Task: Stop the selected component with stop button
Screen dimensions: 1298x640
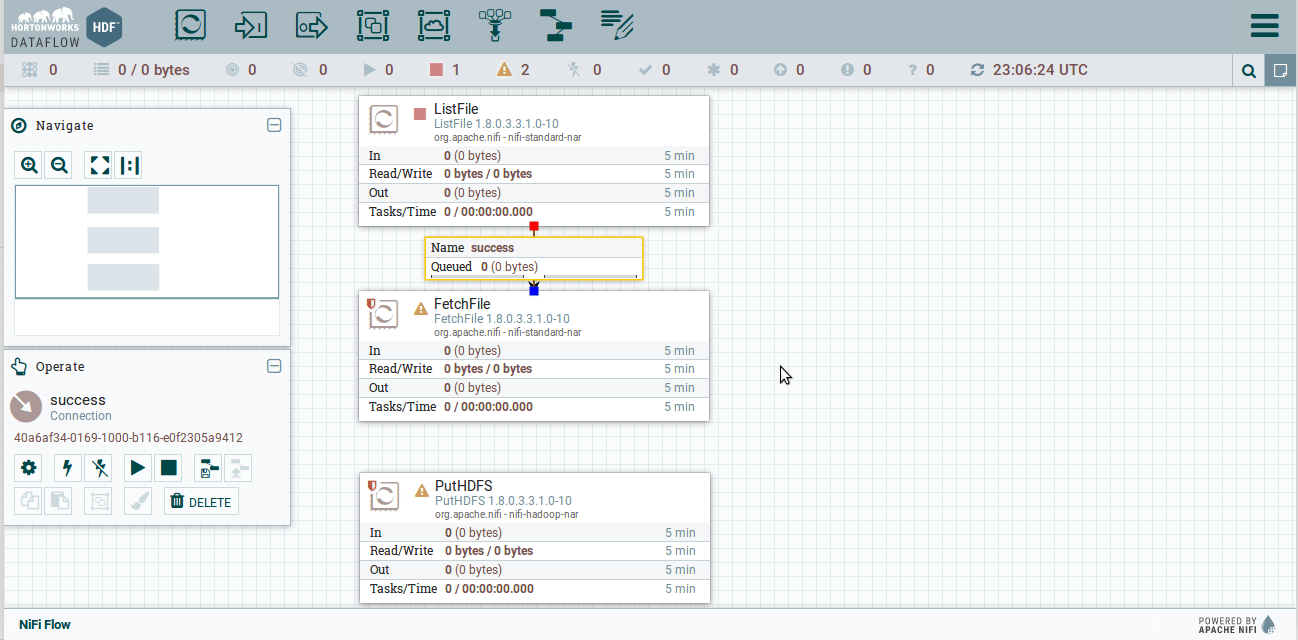Action: (x=168, y=467)
